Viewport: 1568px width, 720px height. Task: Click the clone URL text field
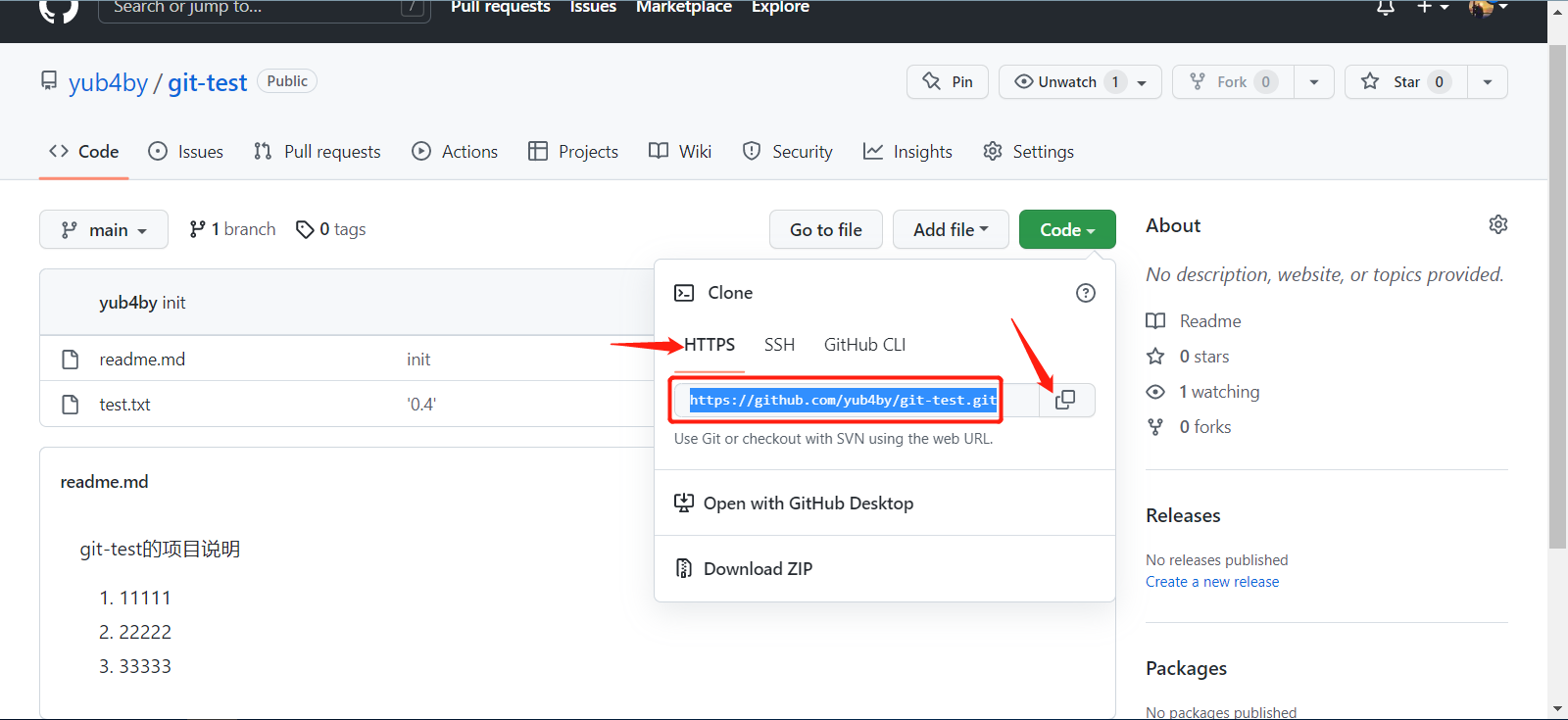click(x=857, y=400)
